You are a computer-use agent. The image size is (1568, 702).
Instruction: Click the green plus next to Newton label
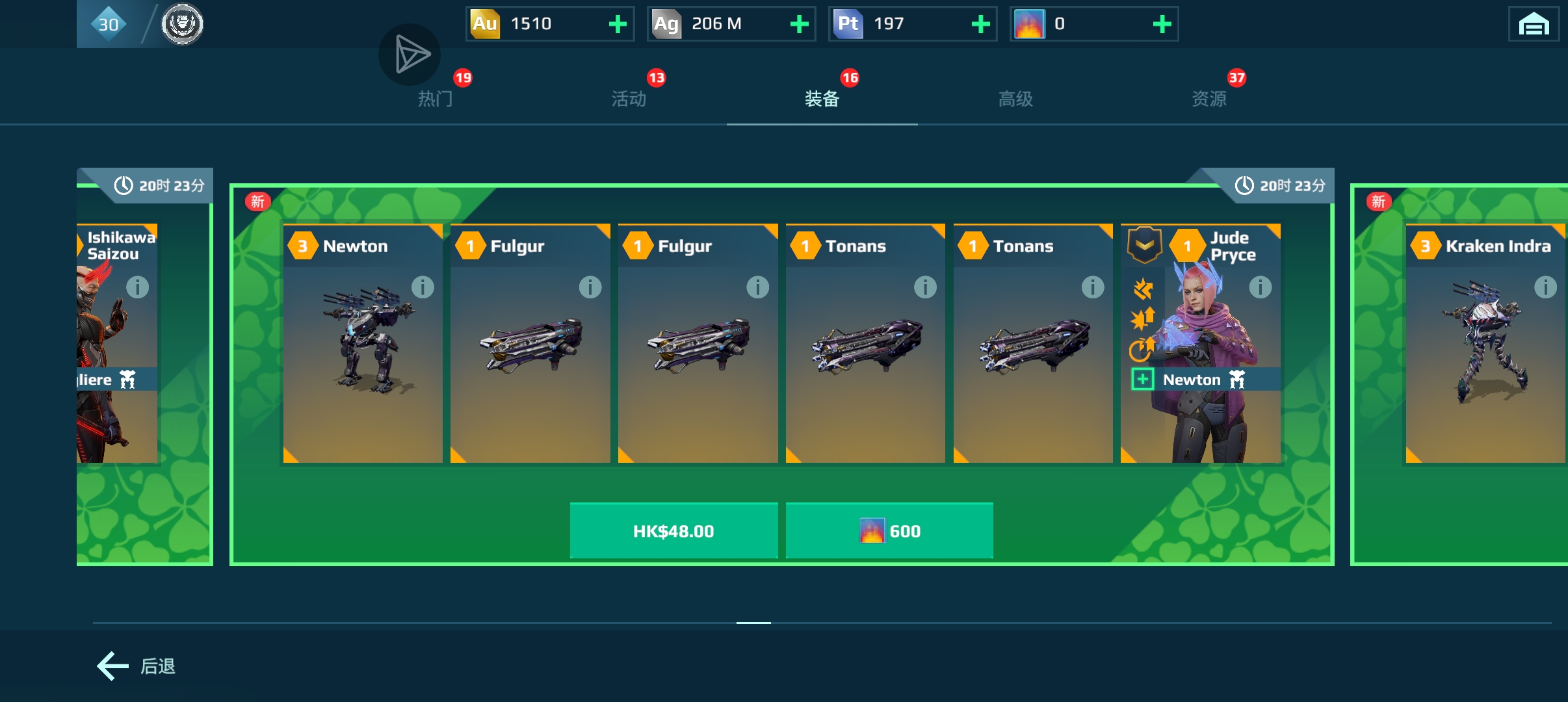[x=1142, y=379]
